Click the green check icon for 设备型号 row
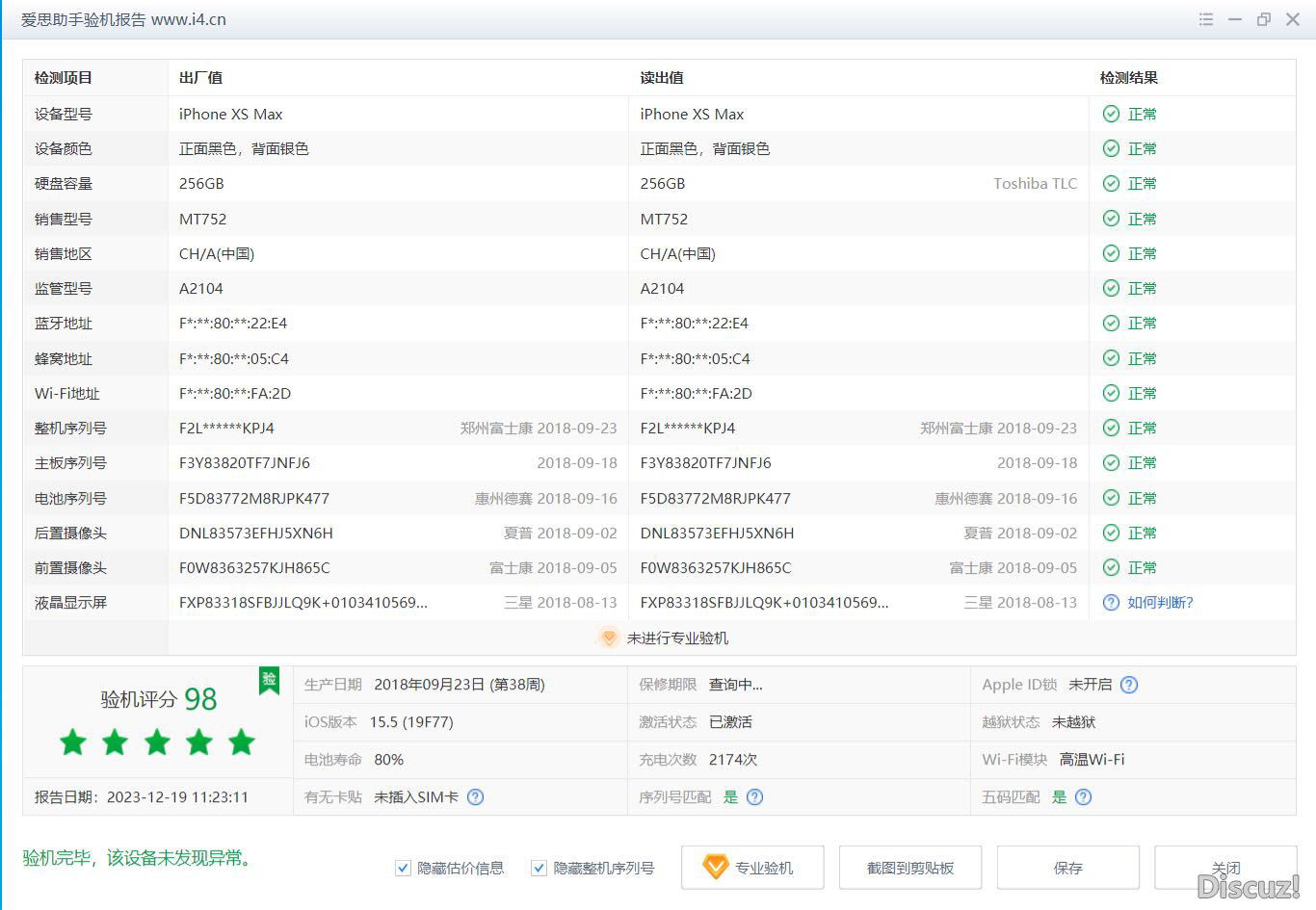 click(1111, 114)
